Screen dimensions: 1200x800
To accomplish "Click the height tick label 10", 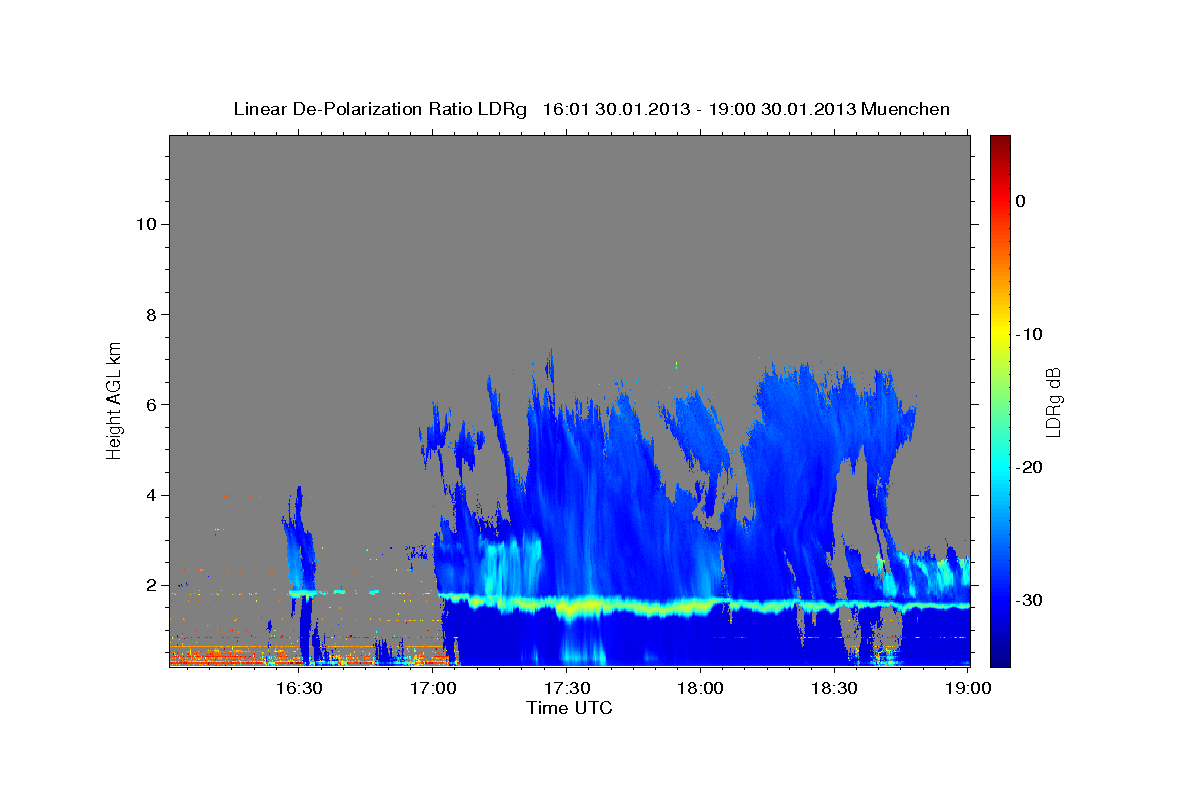I will coord(146,224).
